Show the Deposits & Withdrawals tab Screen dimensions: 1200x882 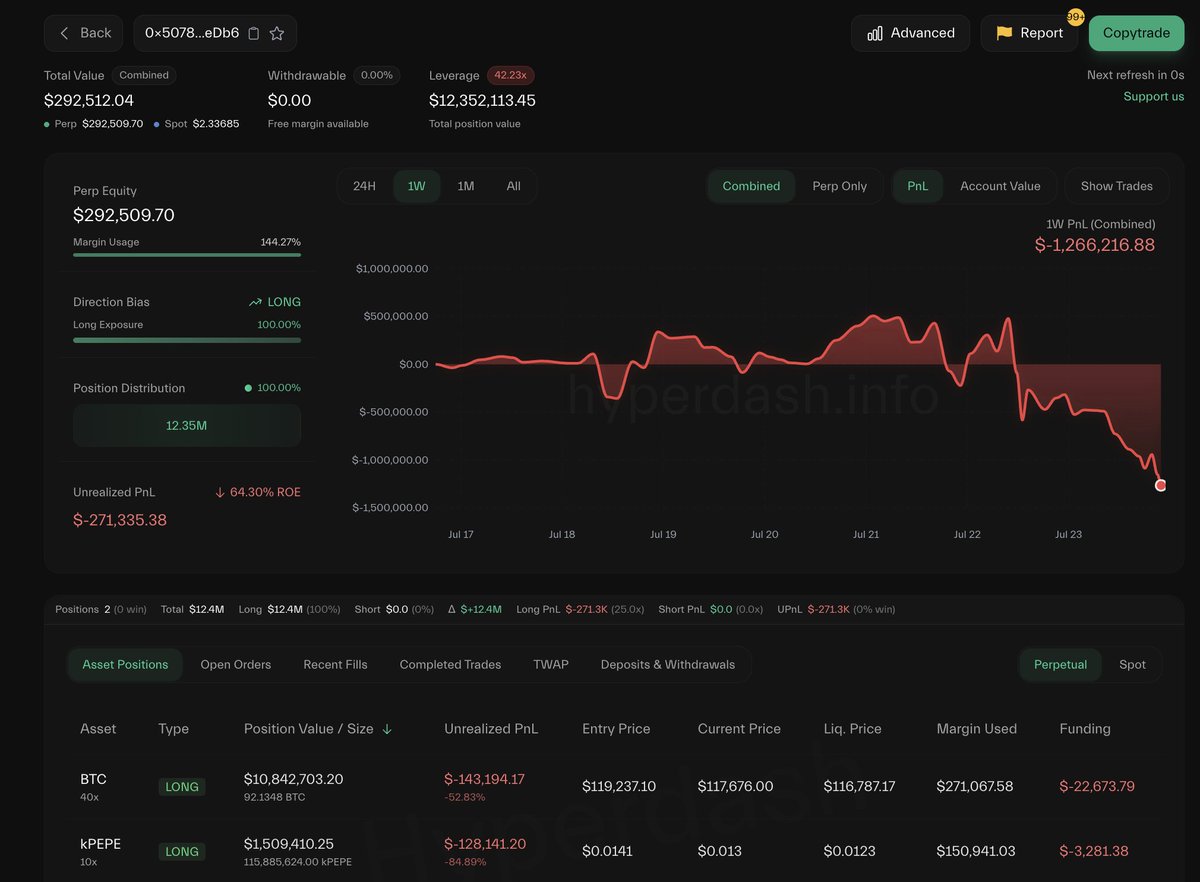click(x=668, y=665)
